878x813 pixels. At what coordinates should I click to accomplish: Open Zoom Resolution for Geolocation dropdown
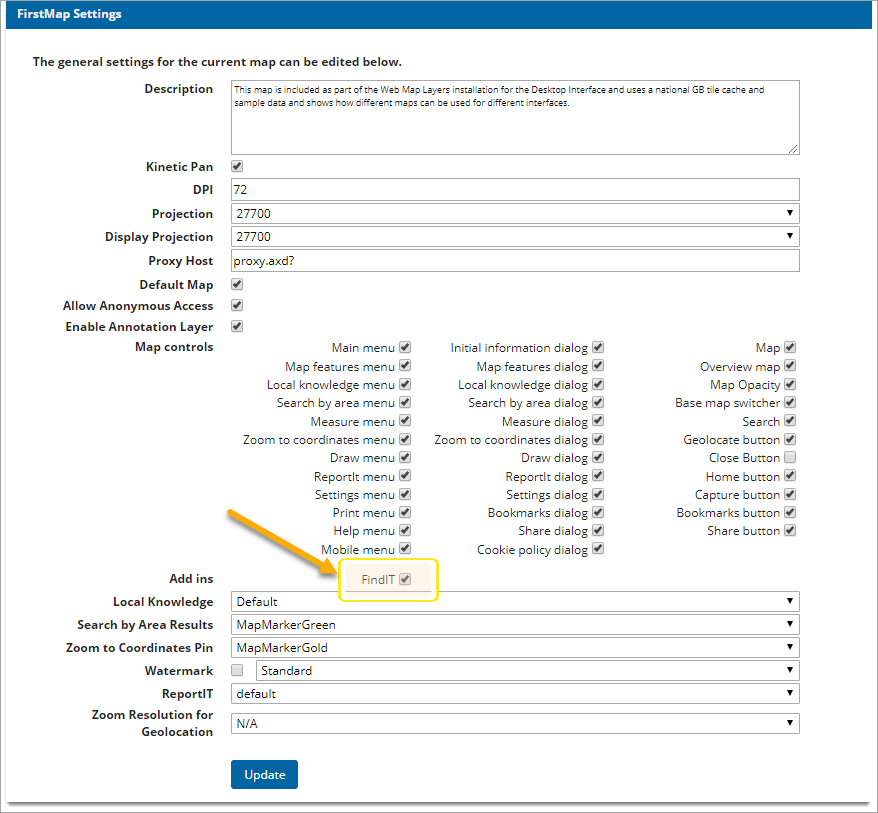tap(515, 723)
